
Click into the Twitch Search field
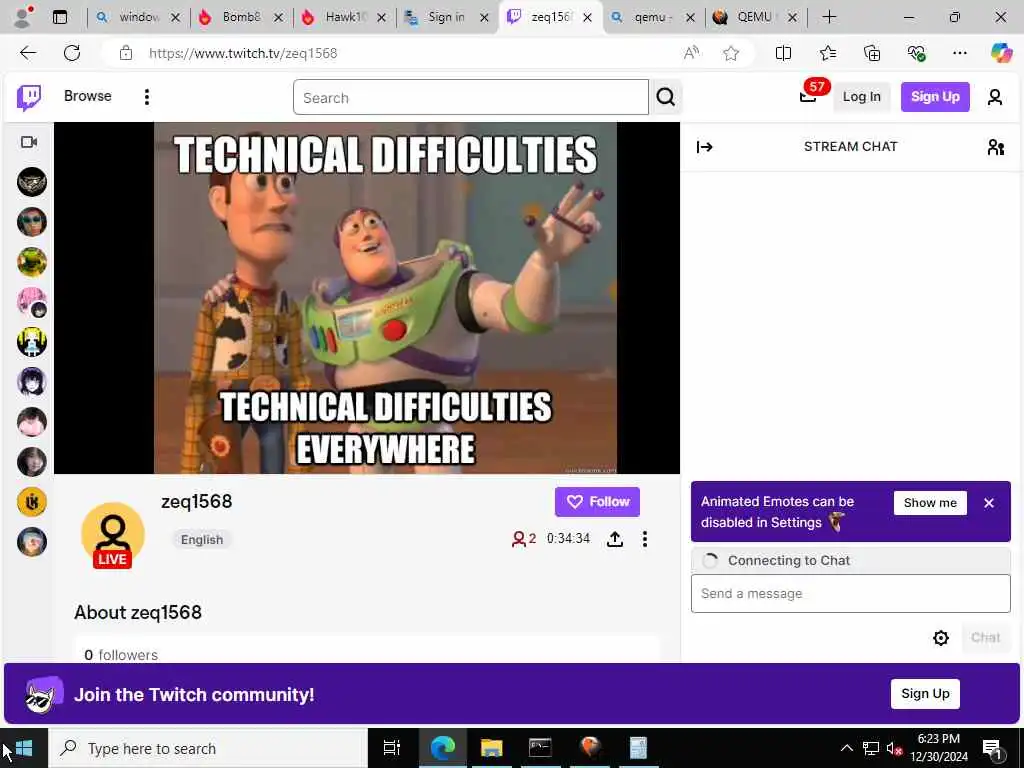click(x=471, y=97)
